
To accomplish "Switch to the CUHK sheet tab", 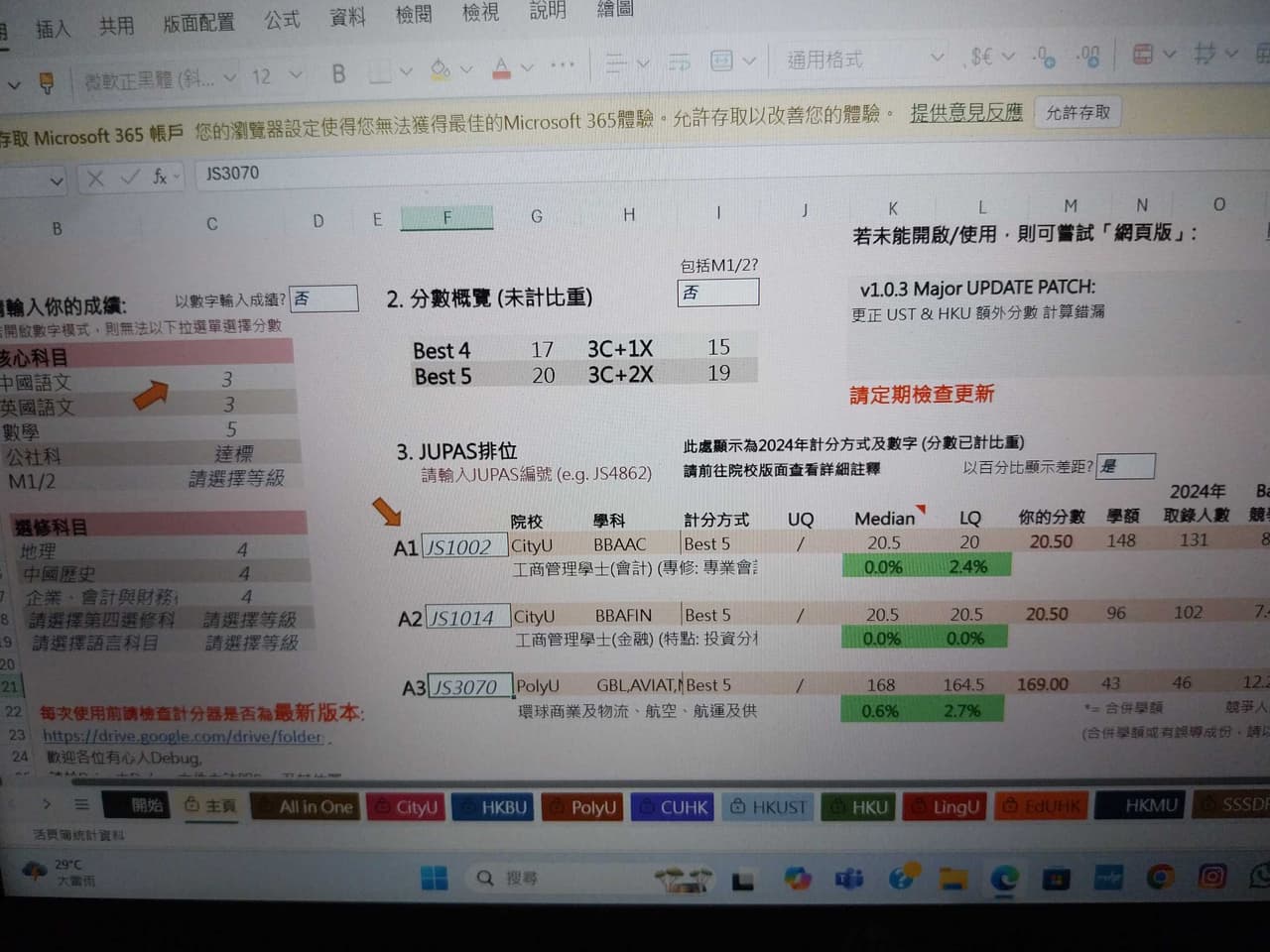I will coord(672,807).
